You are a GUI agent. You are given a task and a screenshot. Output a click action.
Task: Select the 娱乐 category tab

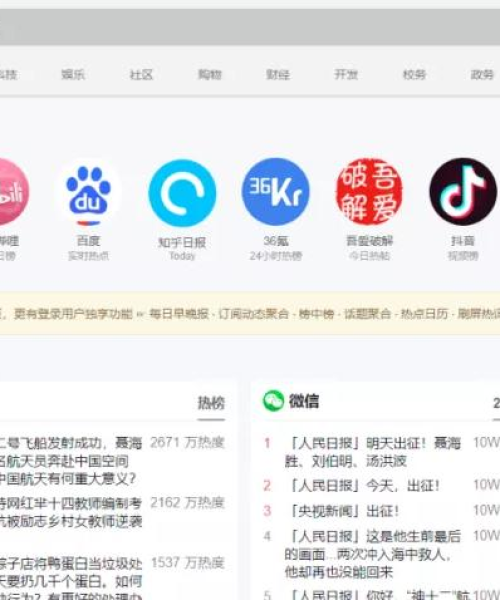coord(73,74)
